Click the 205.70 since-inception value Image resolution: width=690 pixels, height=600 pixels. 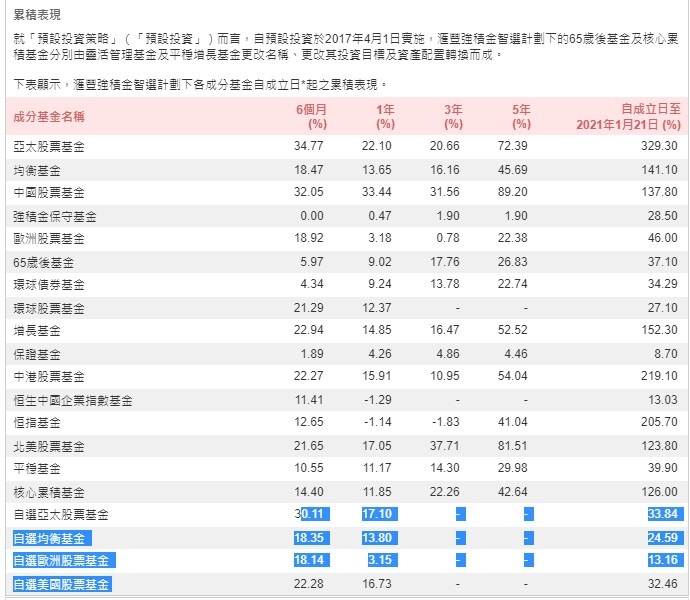pyautogui.click(x=659, y=422)
